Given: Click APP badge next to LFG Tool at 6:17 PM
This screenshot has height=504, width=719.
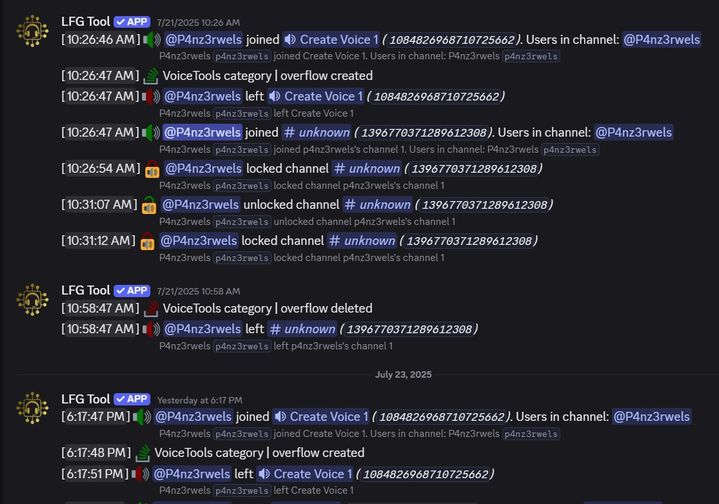Looking at the screenshot, I should coord(132,399).
